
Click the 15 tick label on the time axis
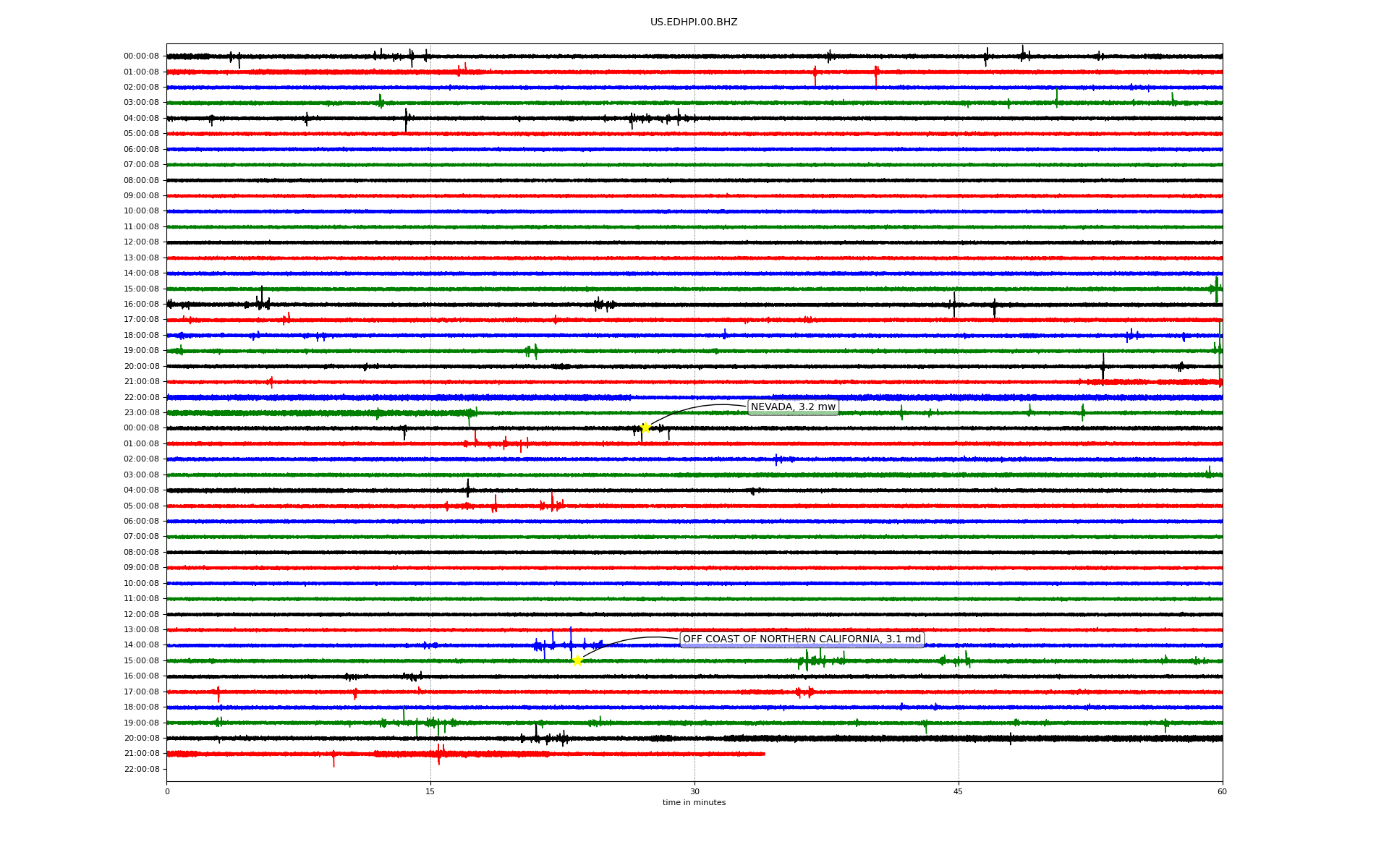click(430, 791)
